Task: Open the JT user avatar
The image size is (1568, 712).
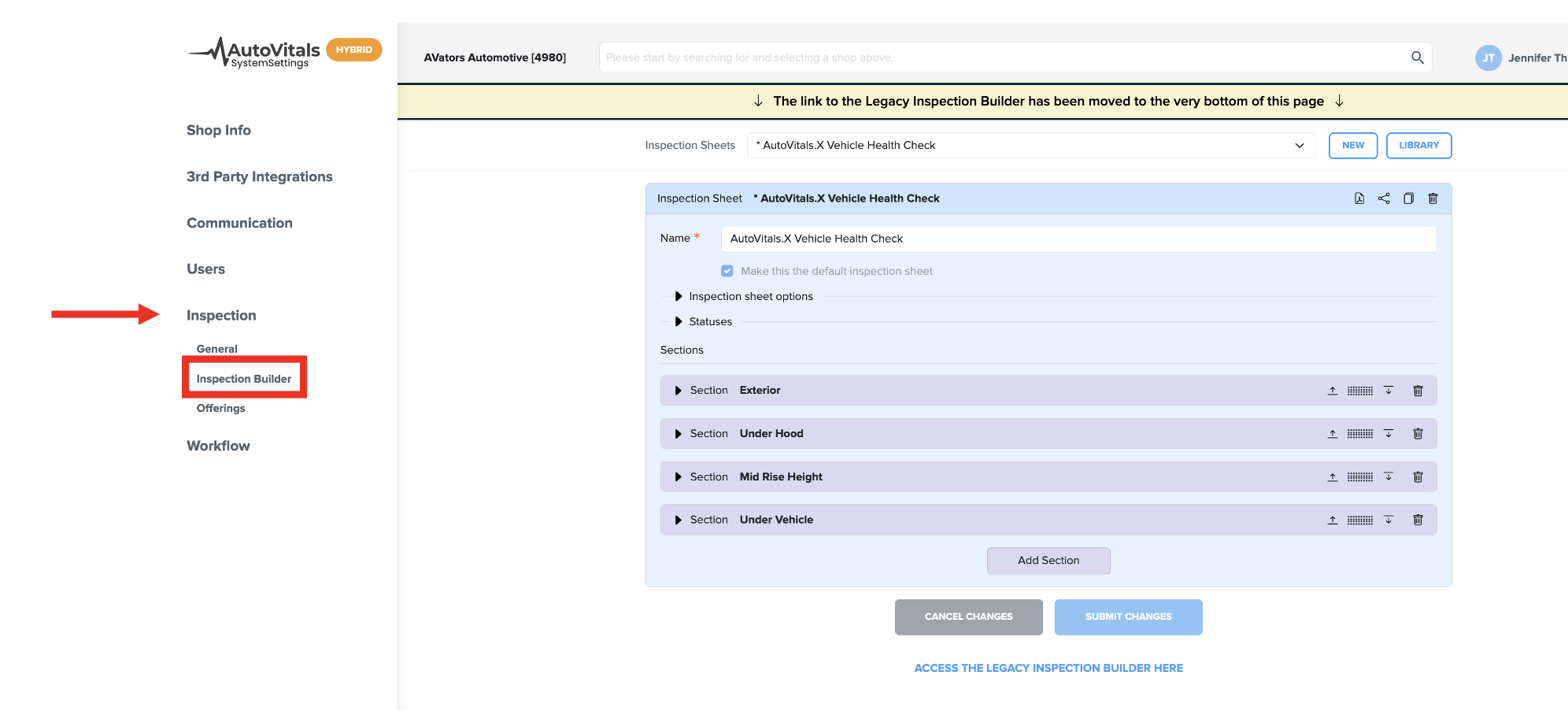Action: click(1488, 57)
